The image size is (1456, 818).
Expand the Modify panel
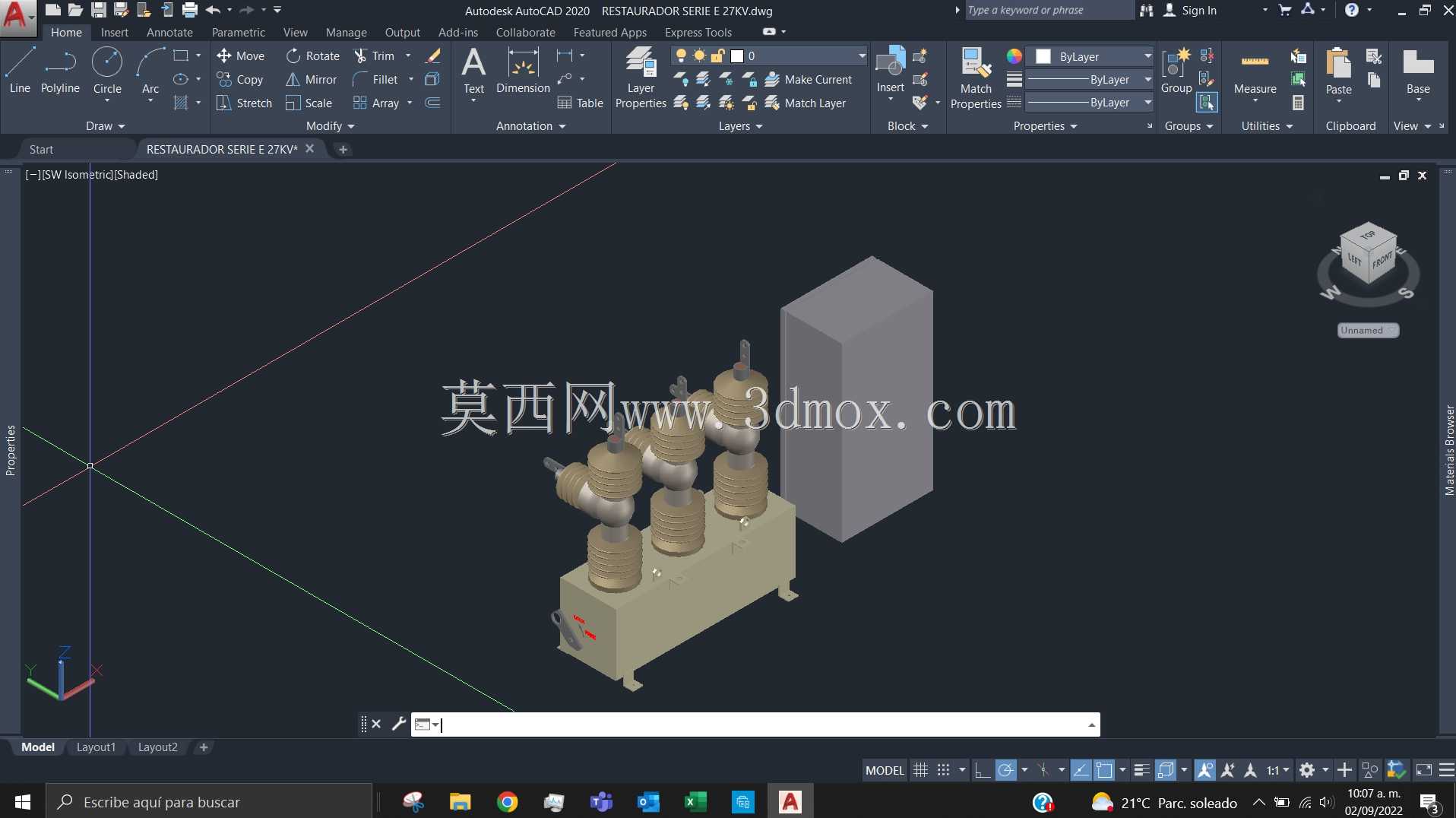tap(330, 126)
